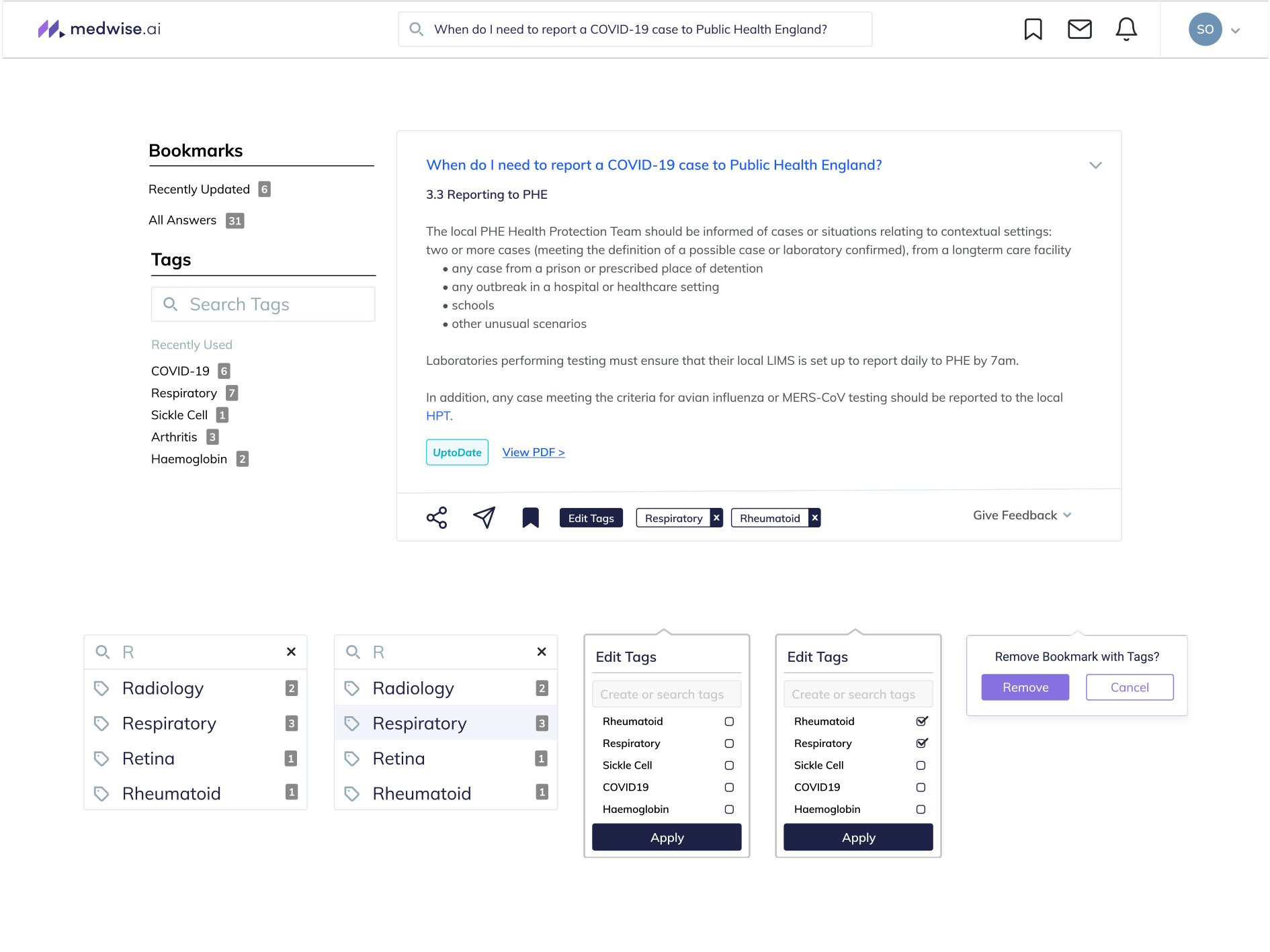Click the Radiology tag icon in second search list
The height and width of the screenshot is (952, 1270).
352,689
